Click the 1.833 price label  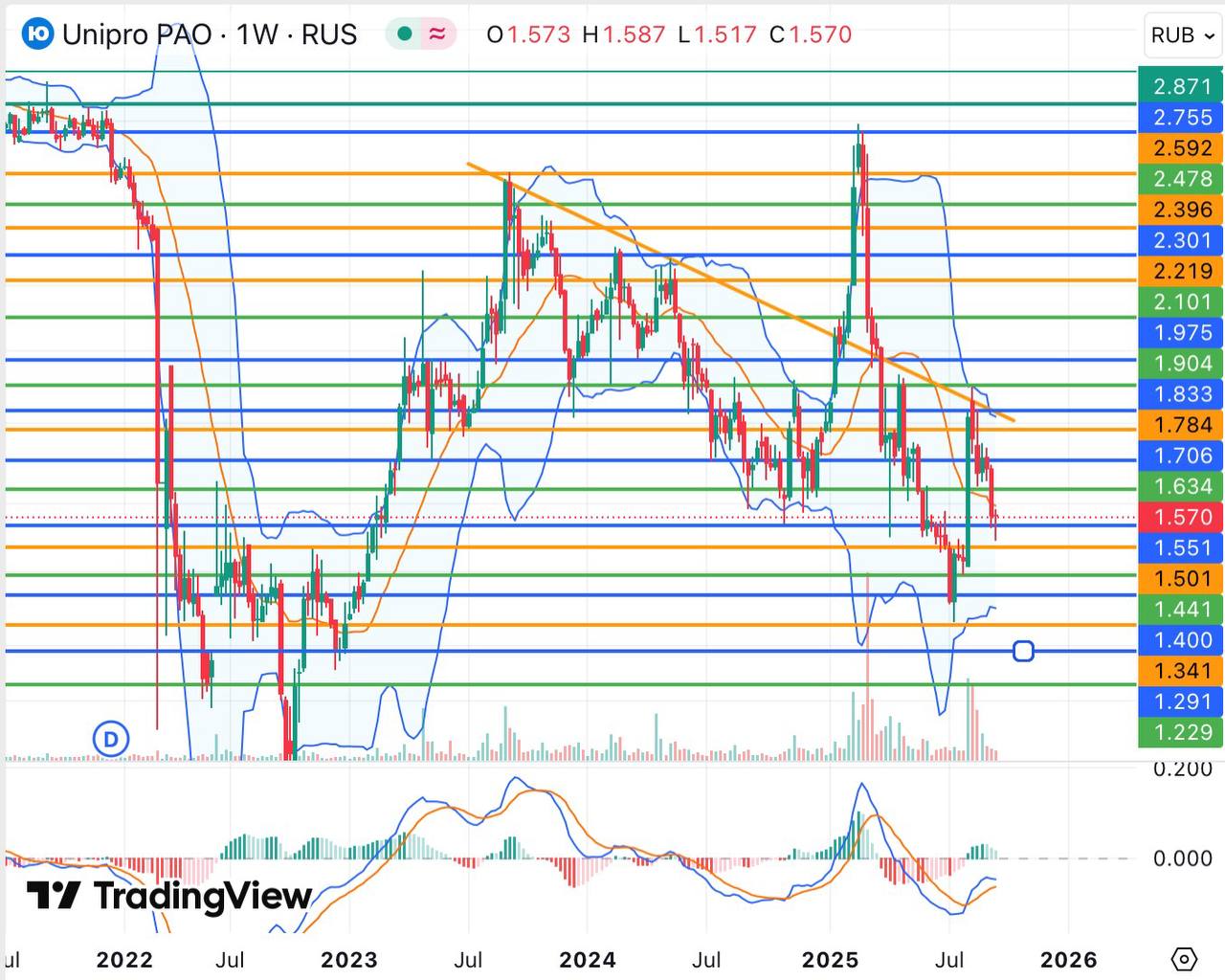click(1181, 393)
